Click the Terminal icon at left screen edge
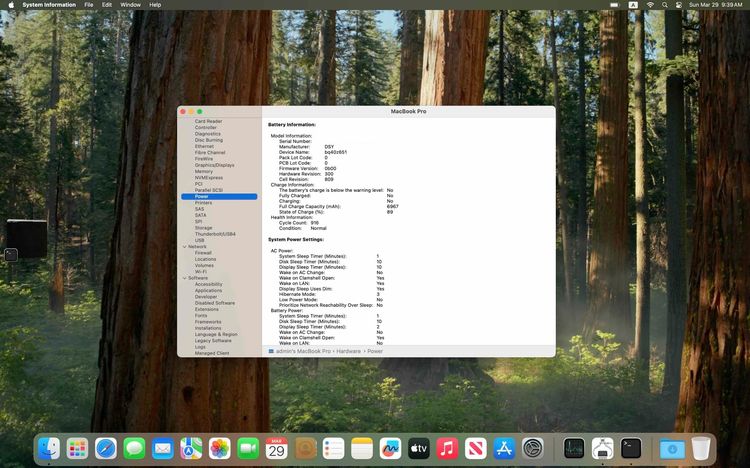 11,255
